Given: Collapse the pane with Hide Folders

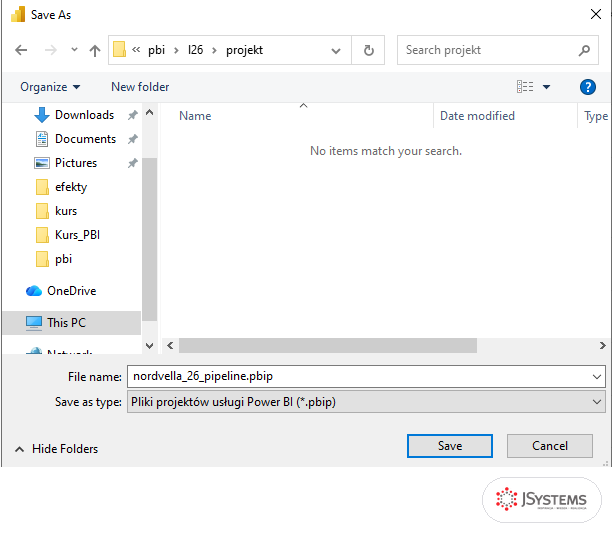Looking at the screenshot, I should [x=57, y=449].
